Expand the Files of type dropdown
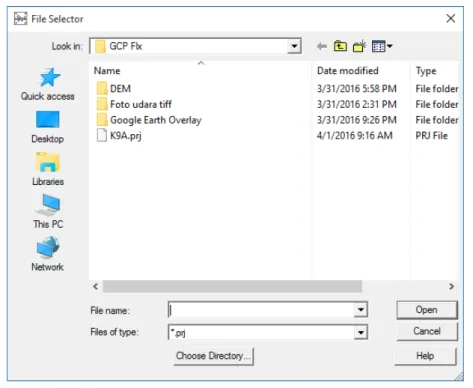The image size is (473, 388). (361, 332)
